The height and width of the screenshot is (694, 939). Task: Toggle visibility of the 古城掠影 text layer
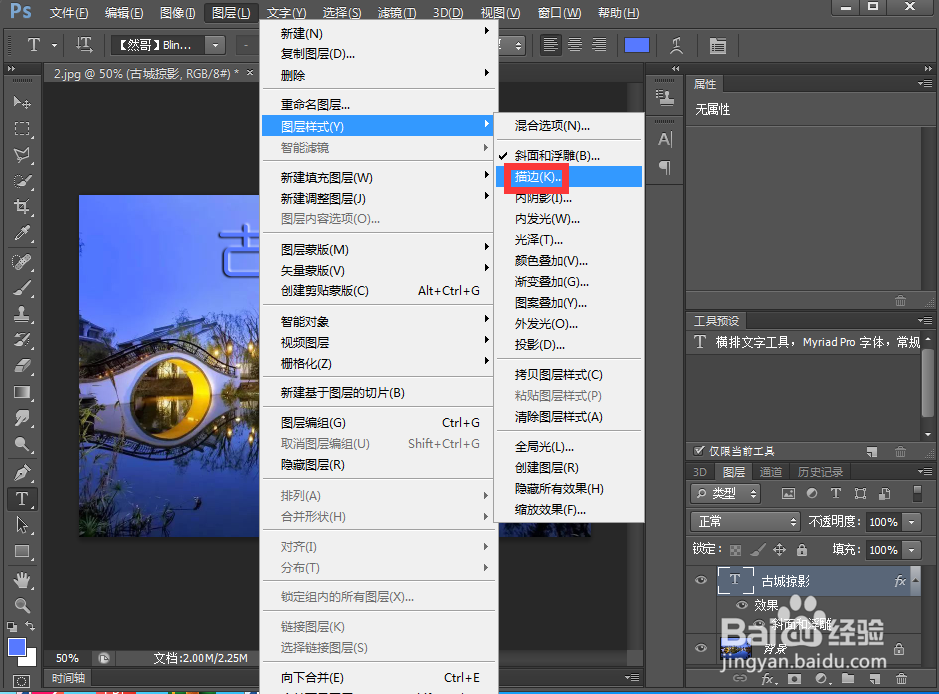pos(701,580)
